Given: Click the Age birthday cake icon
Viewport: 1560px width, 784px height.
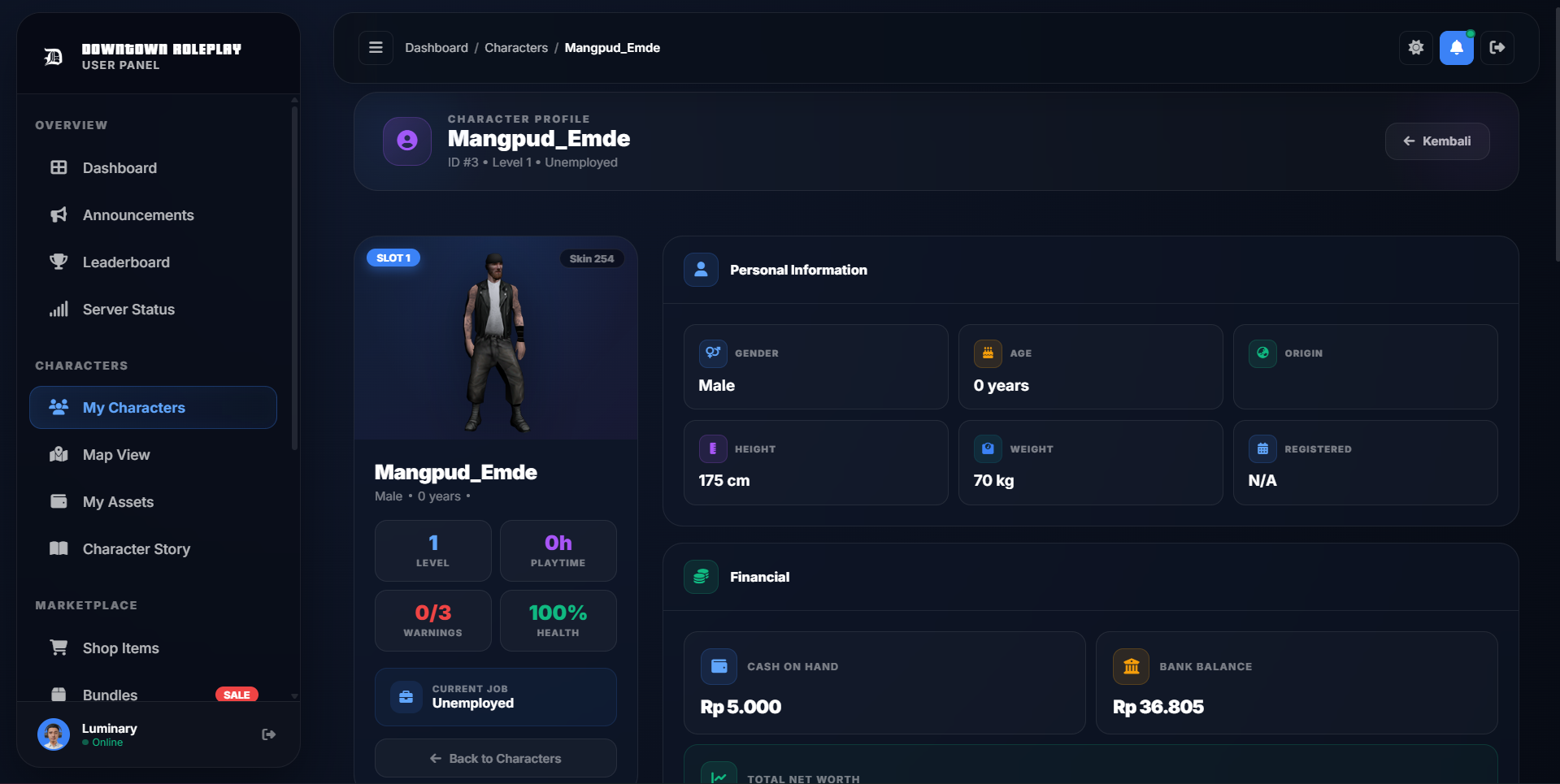Looking at the screenshot, I should (988, 353).
